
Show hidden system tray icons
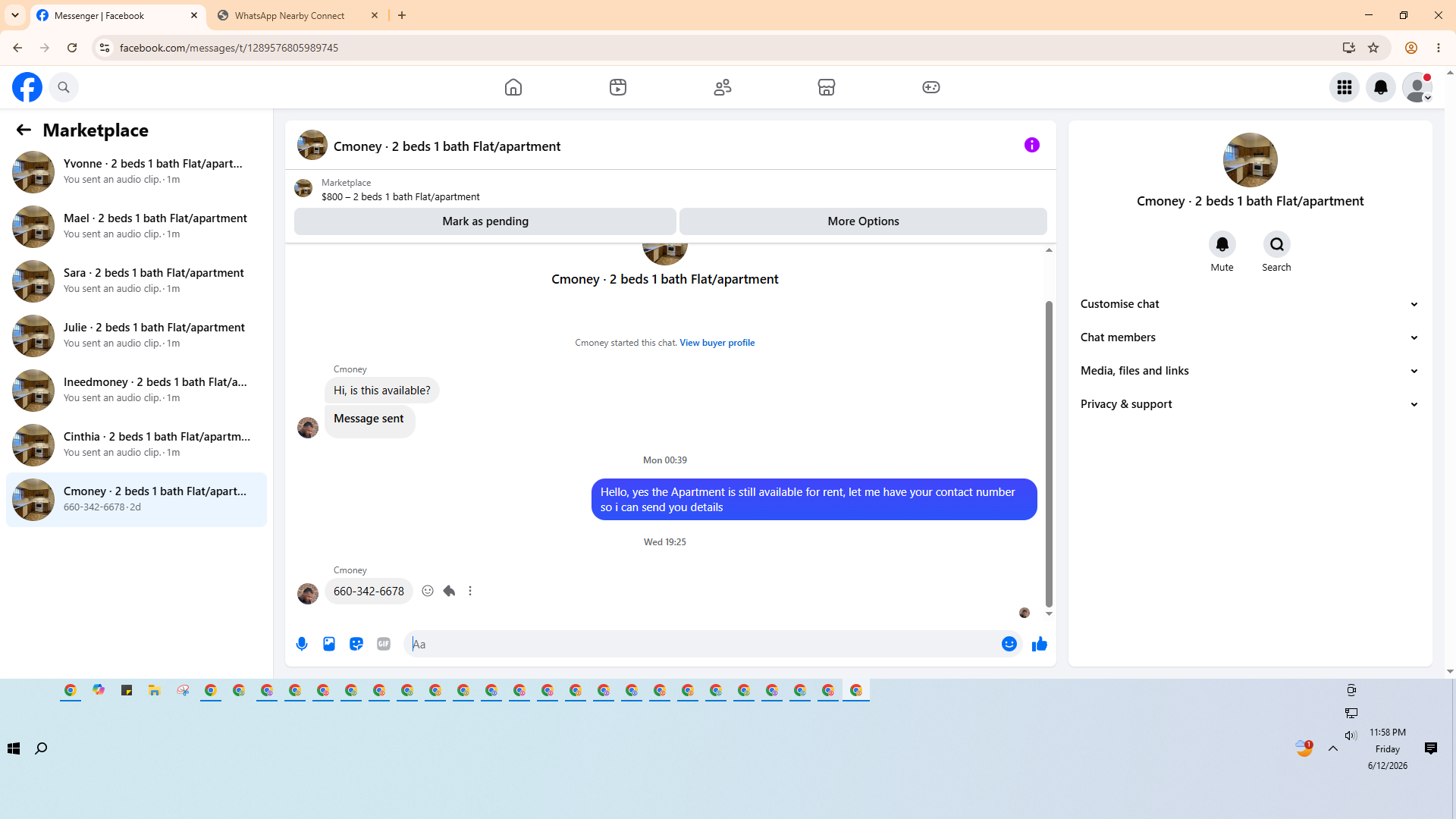point(1333,748)
